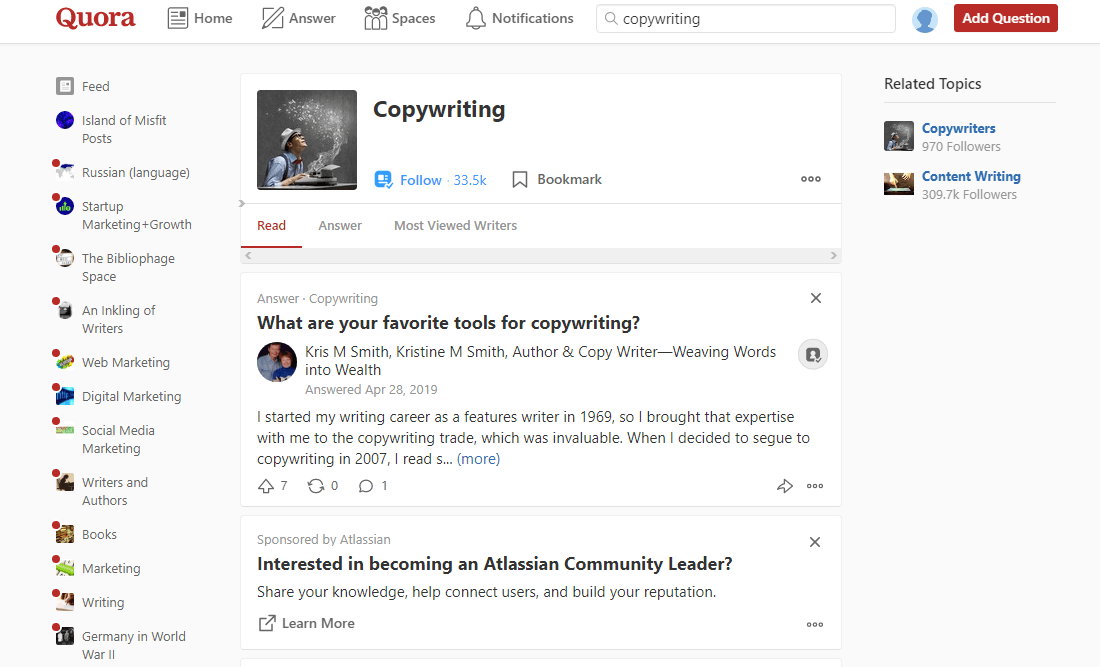The image size is (1100, 667).
Task: Click the Germany in World War II icon
Action: (65, 636)
